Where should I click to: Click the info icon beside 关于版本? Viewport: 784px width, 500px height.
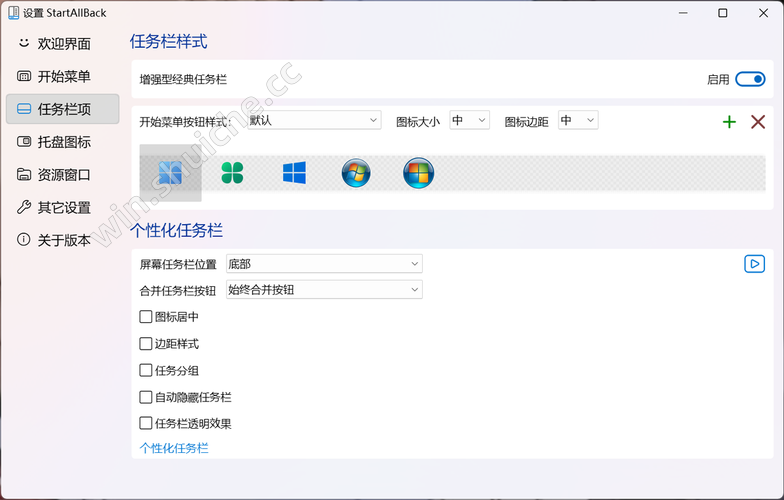(24, 240)
